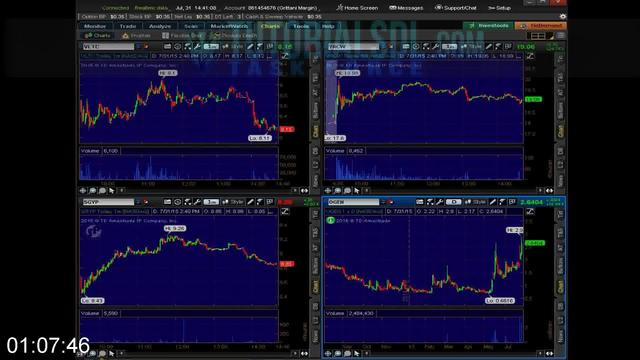Click the Home Screen button

pyautogui.click(x=357, y=8)
